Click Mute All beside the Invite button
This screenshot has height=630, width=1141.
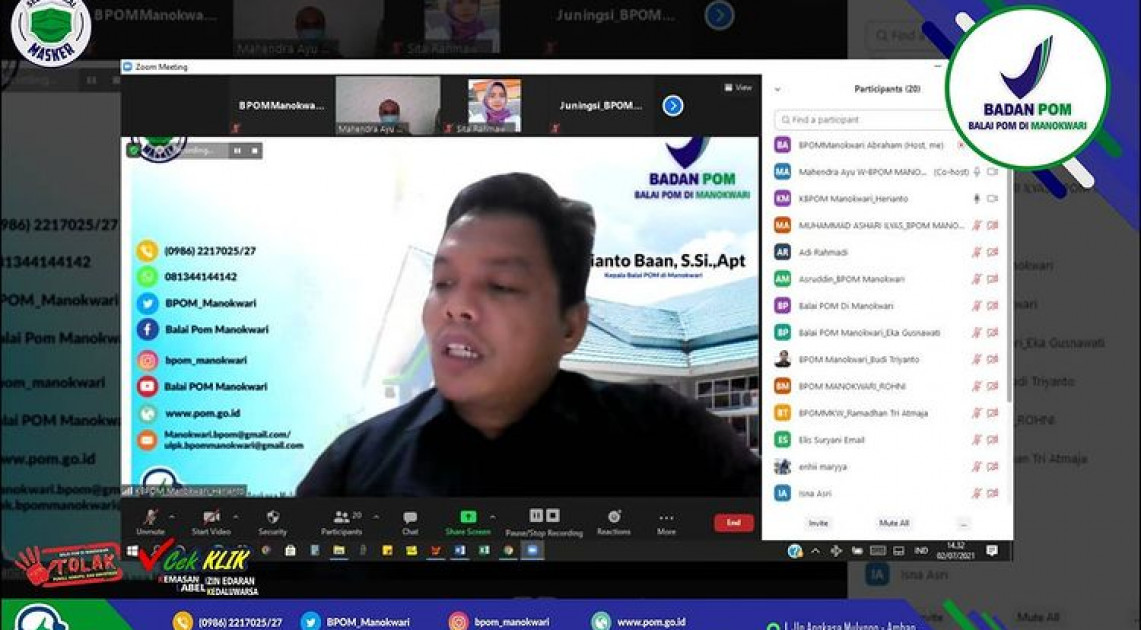click(x=894, y=524)
